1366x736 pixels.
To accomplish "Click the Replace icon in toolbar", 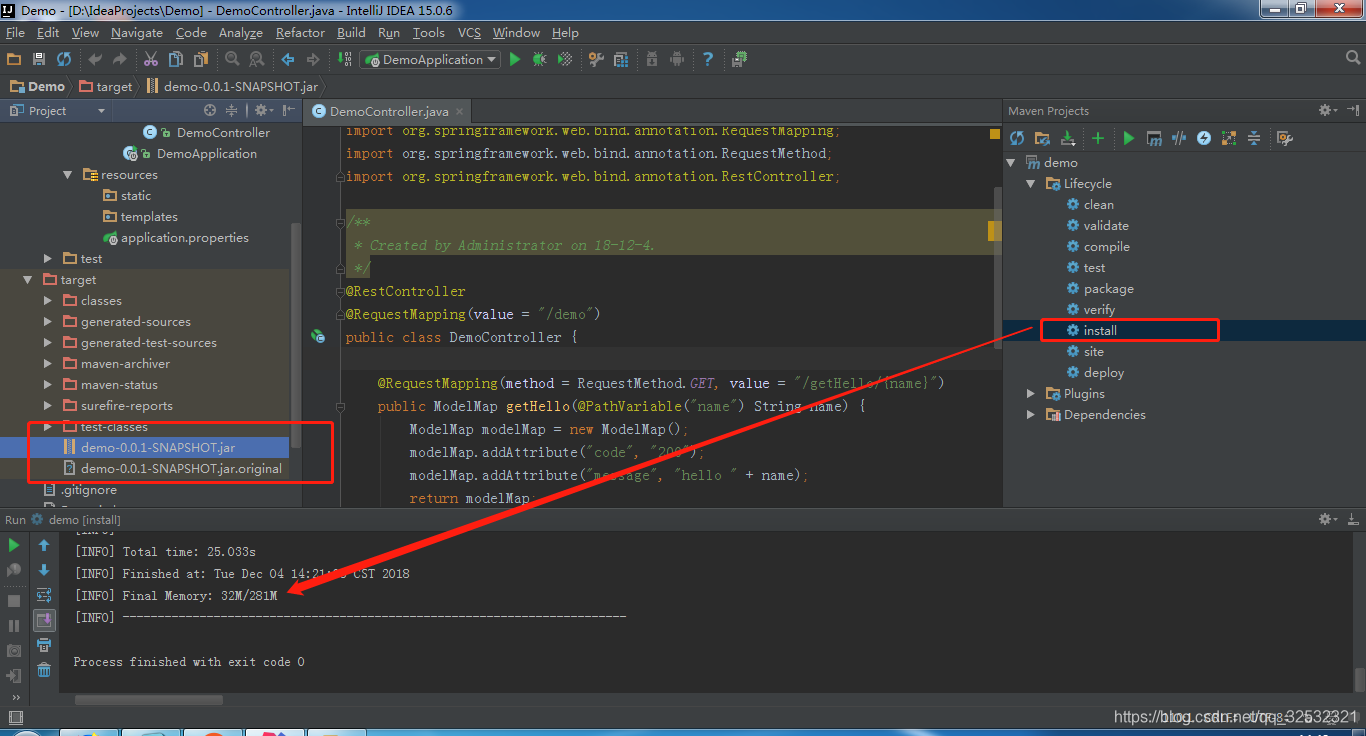I will [256, 59].
